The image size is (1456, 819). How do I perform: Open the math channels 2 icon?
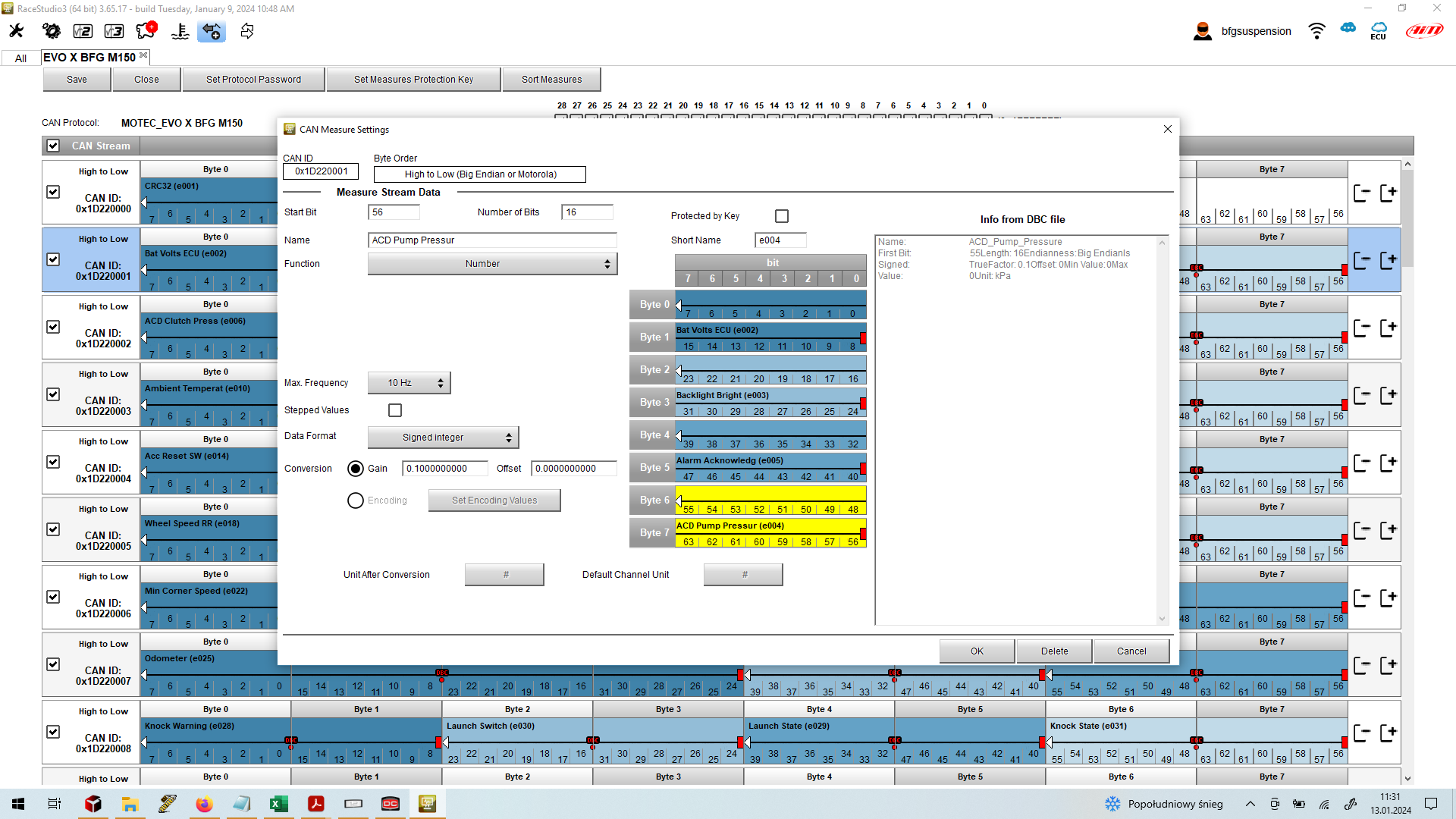pos(83,31)
